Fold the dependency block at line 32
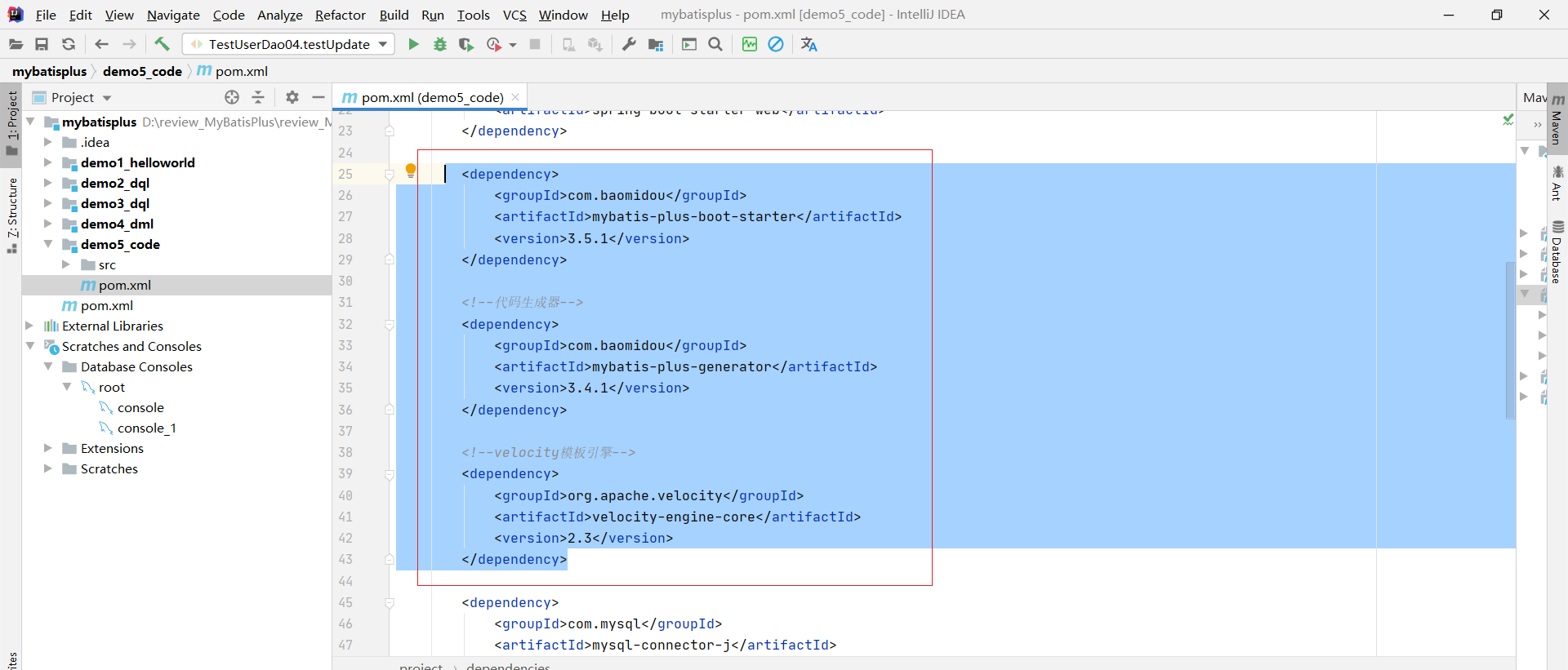Image resolution: width=1568 pixels, height=670 pixels. point(390,325)
